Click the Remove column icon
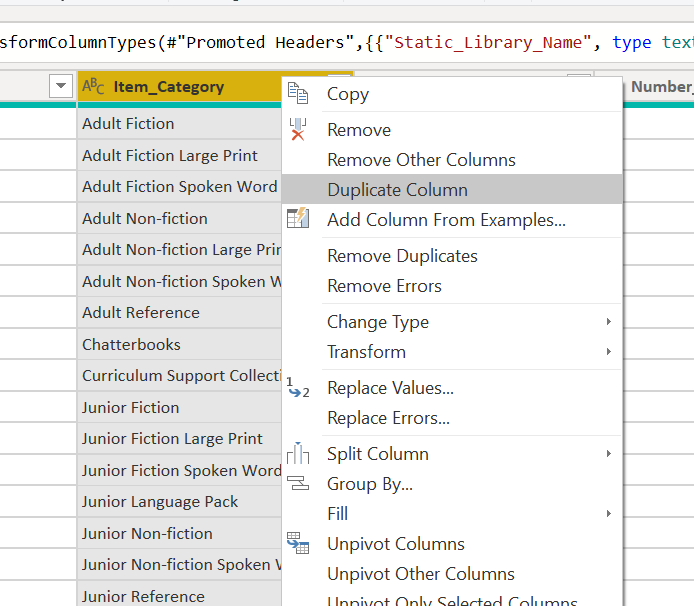694x606 pixels. 297,129
